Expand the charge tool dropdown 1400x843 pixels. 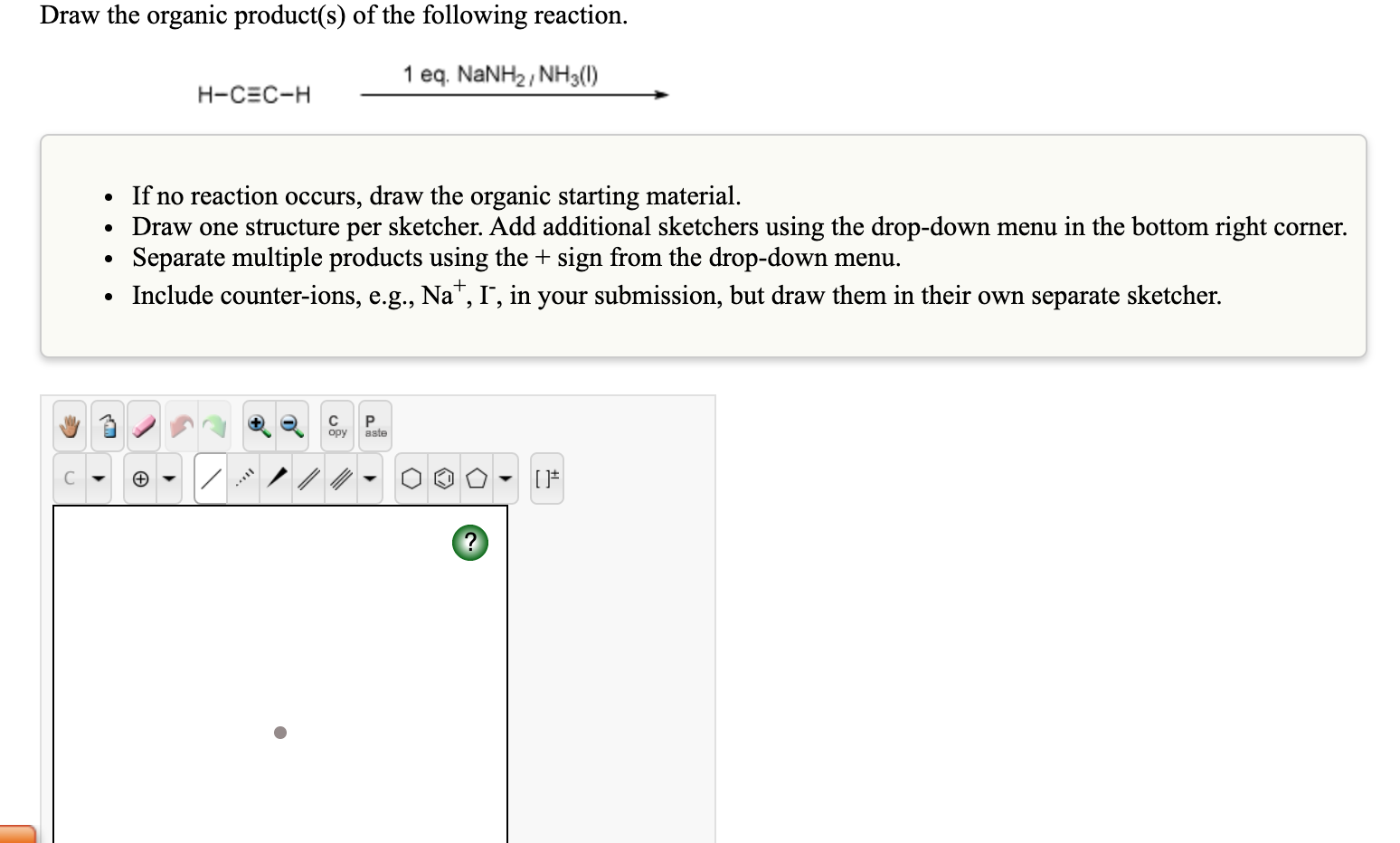[x=169, y=478]
